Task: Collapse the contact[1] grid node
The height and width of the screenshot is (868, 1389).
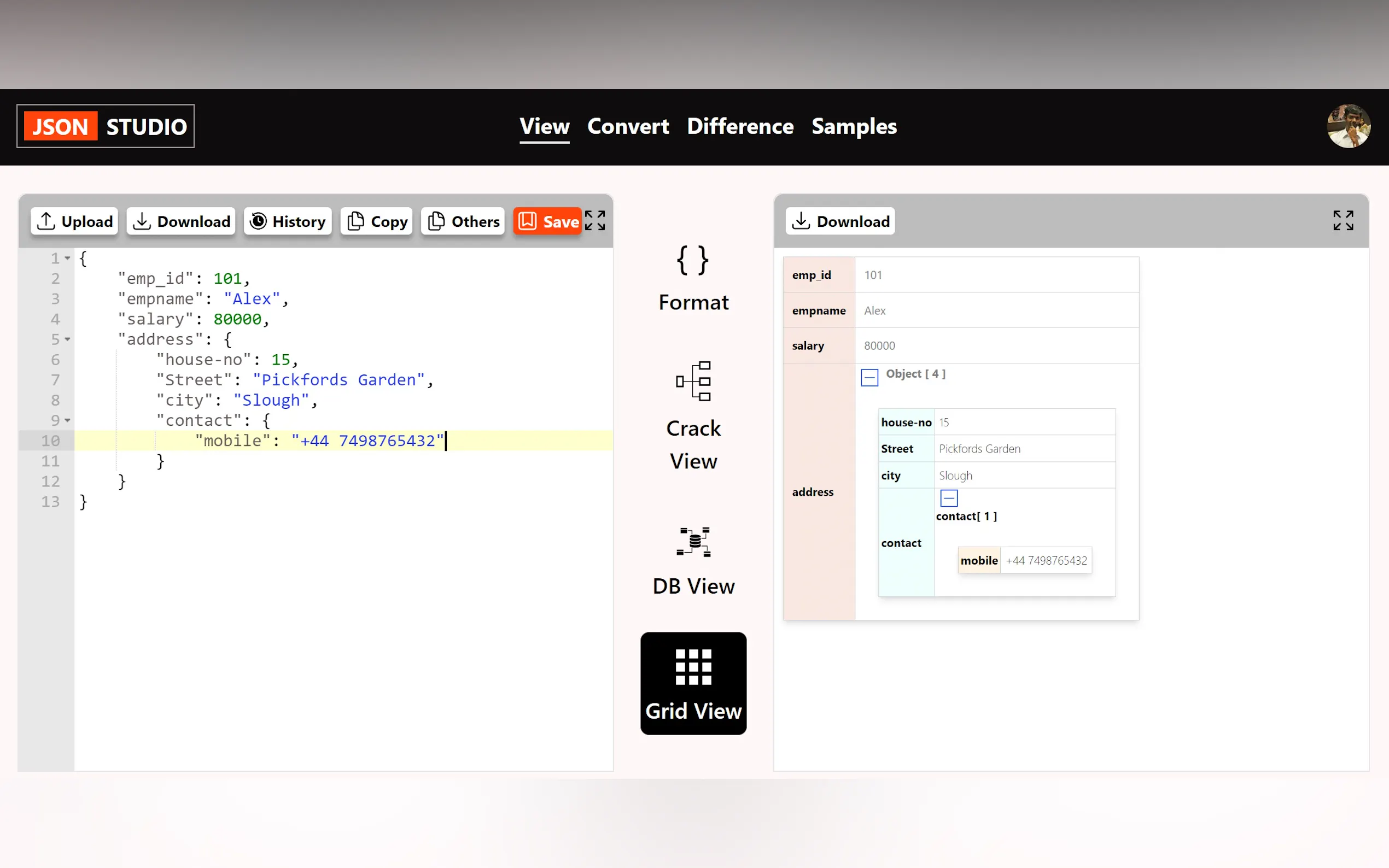Action: tap(949, 498)
